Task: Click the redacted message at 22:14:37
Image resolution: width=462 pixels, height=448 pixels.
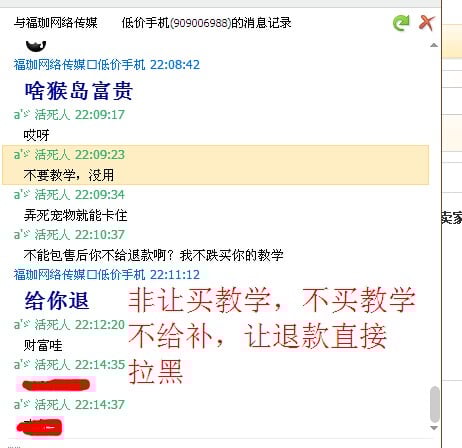Action: pyautogui.click(x=40, y=428)
